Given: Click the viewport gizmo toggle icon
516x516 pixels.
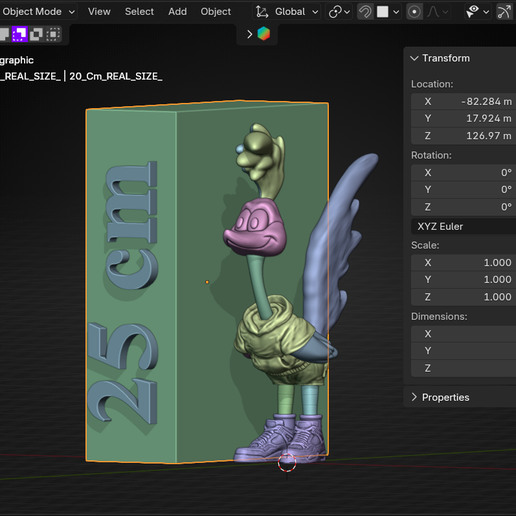Looking at the screenshot, I should tap(504, 12).
